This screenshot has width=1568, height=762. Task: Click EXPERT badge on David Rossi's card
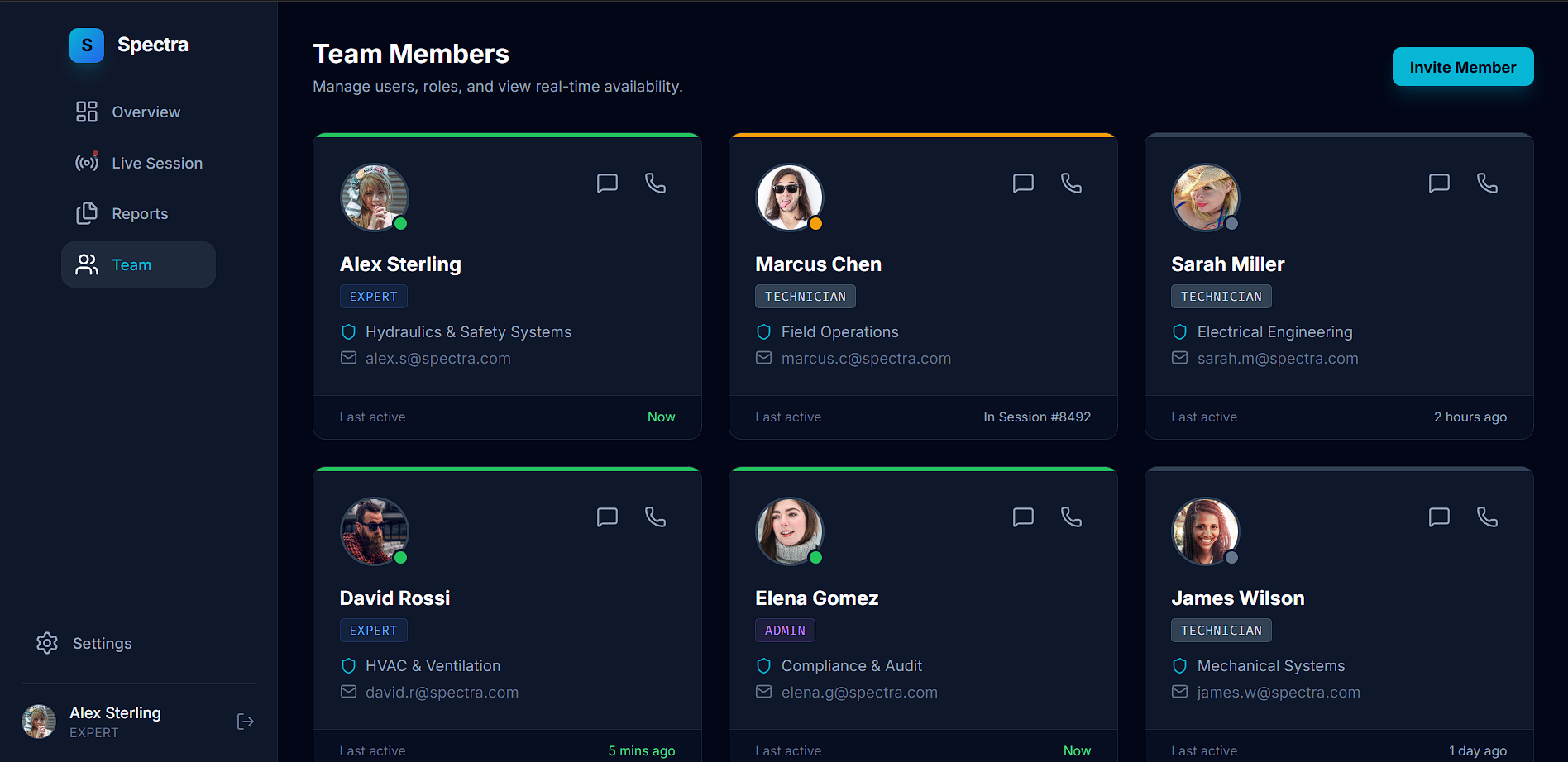click(373, 631)
